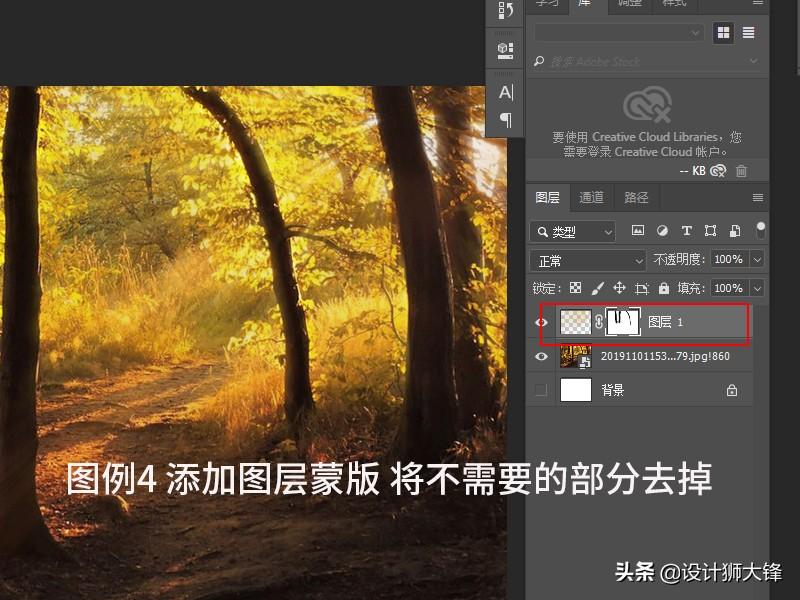Click the Creative Cloud sync status icon
The height and width of the screenshot is (600, 800).
[718, 171]
